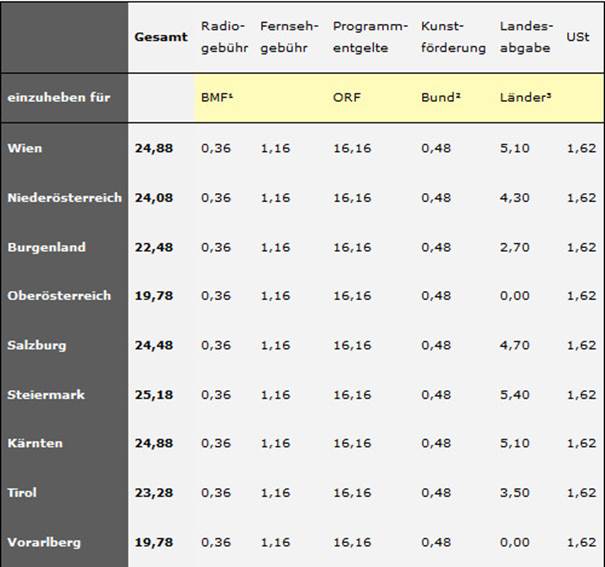Select the Programmentgelte column header
The width and height of the screenshot is (605, 567).
370,36
